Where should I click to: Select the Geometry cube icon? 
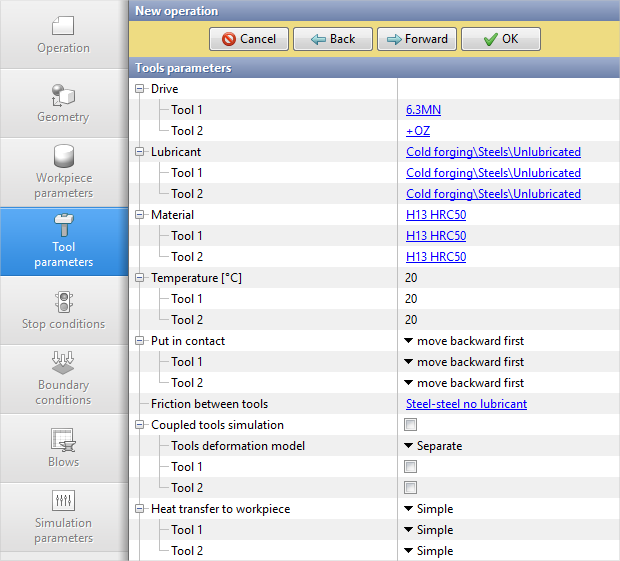pos(63,95)
